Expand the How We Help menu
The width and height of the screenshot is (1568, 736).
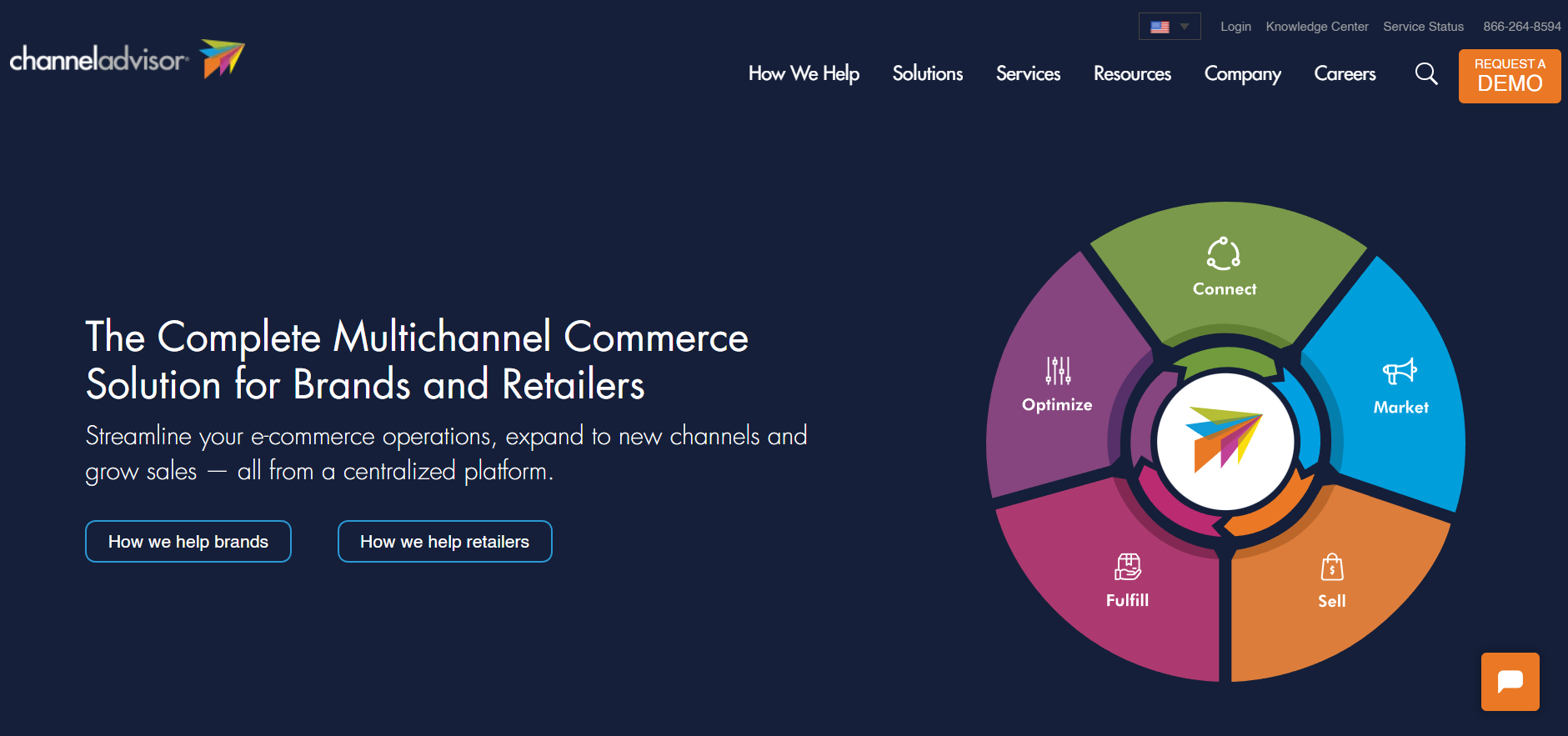804,73
